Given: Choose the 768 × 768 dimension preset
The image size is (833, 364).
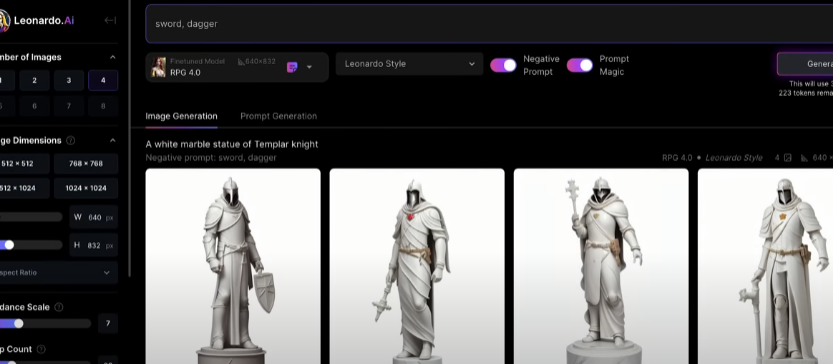Looking at the screenshot, I should pyautogui.click(x=86, y=164).
